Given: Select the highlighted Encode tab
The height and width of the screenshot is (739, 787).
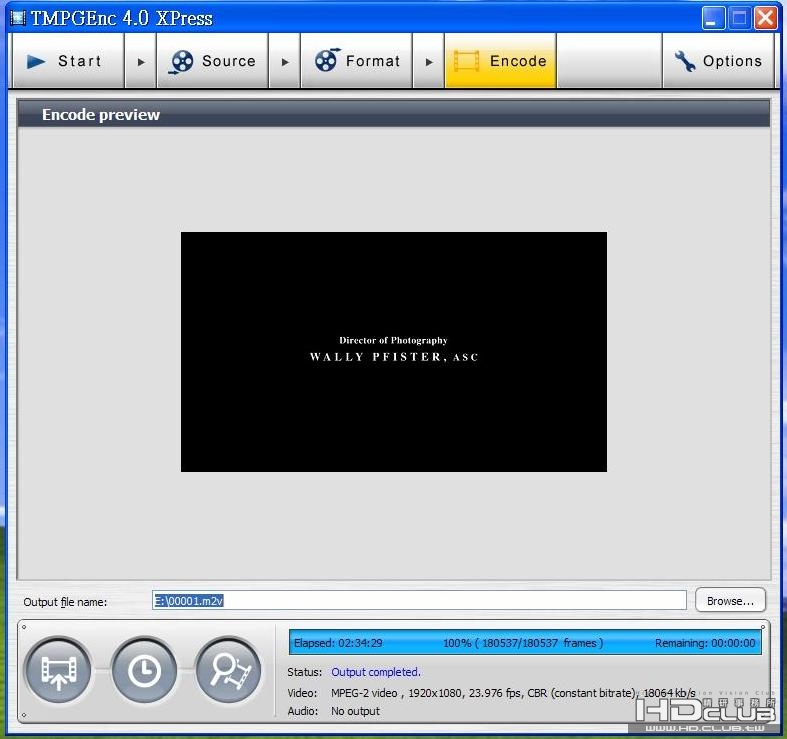Looking at the screenshot, I should 500,61.
